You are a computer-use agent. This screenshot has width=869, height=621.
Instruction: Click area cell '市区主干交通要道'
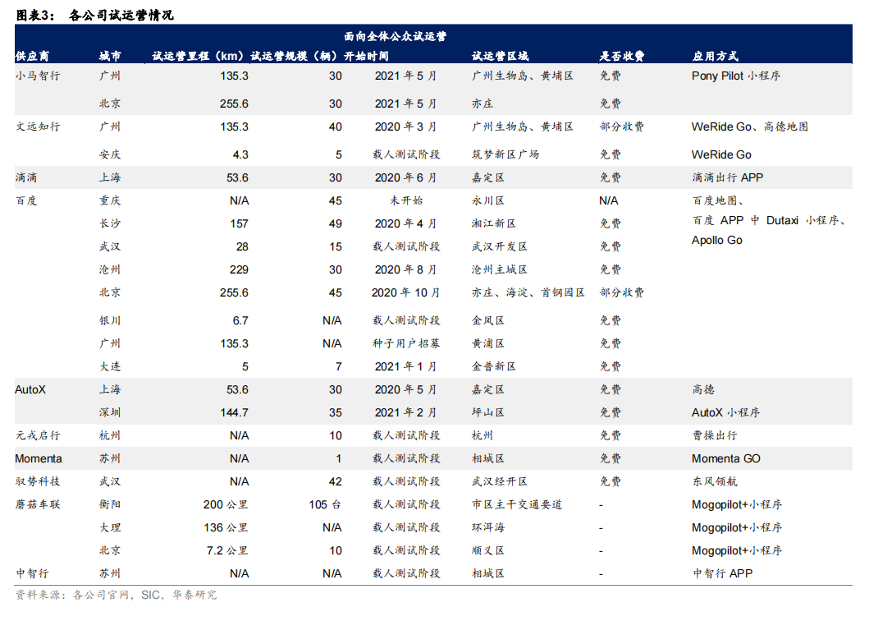click(x=517, y=505)
